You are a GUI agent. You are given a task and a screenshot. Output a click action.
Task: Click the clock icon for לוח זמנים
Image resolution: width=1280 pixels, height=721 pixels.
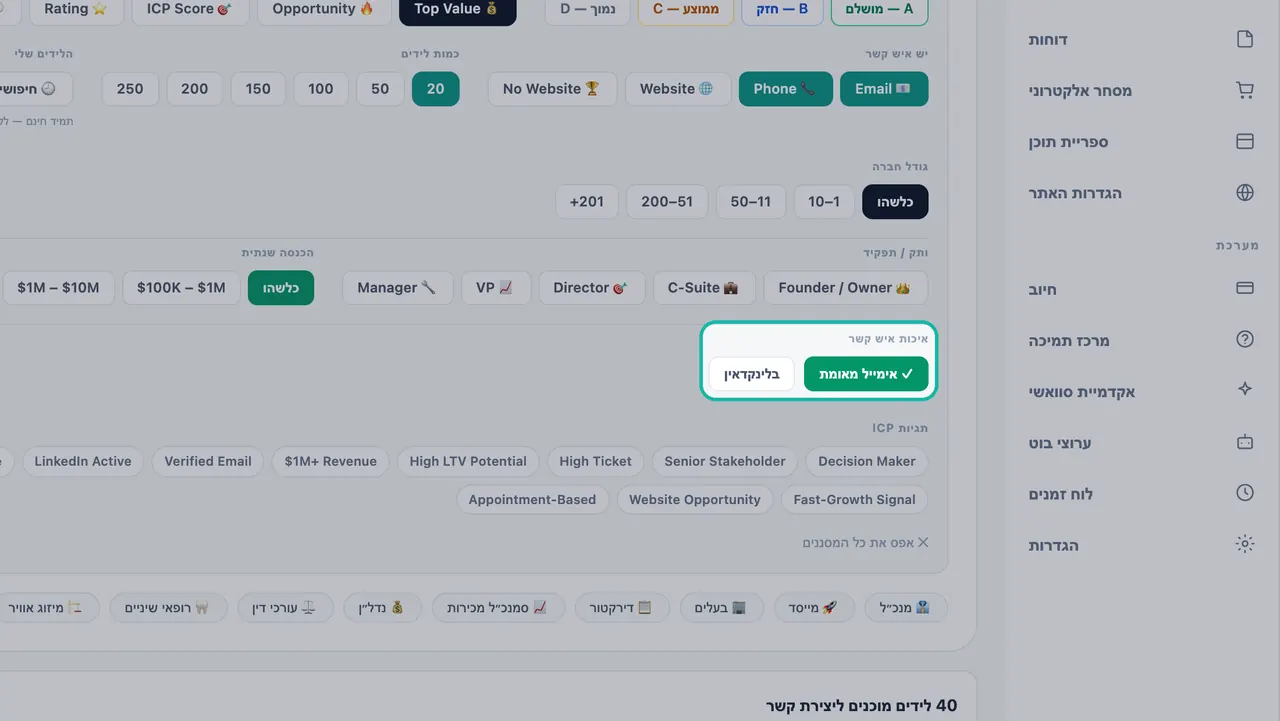pos(1245,492)
